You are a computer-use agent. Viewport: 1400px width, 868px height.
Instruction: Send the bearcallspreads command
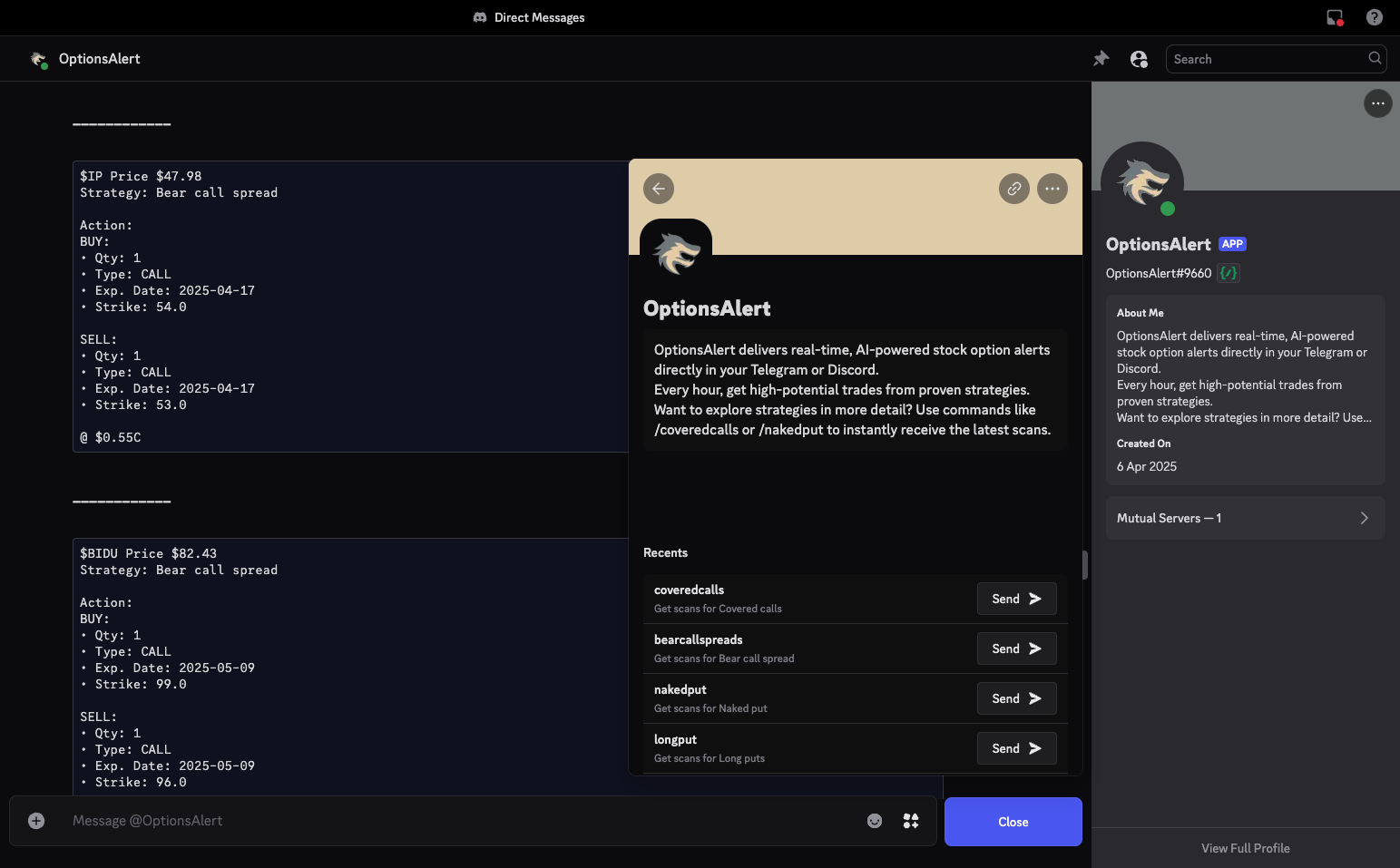(1016, 649)
